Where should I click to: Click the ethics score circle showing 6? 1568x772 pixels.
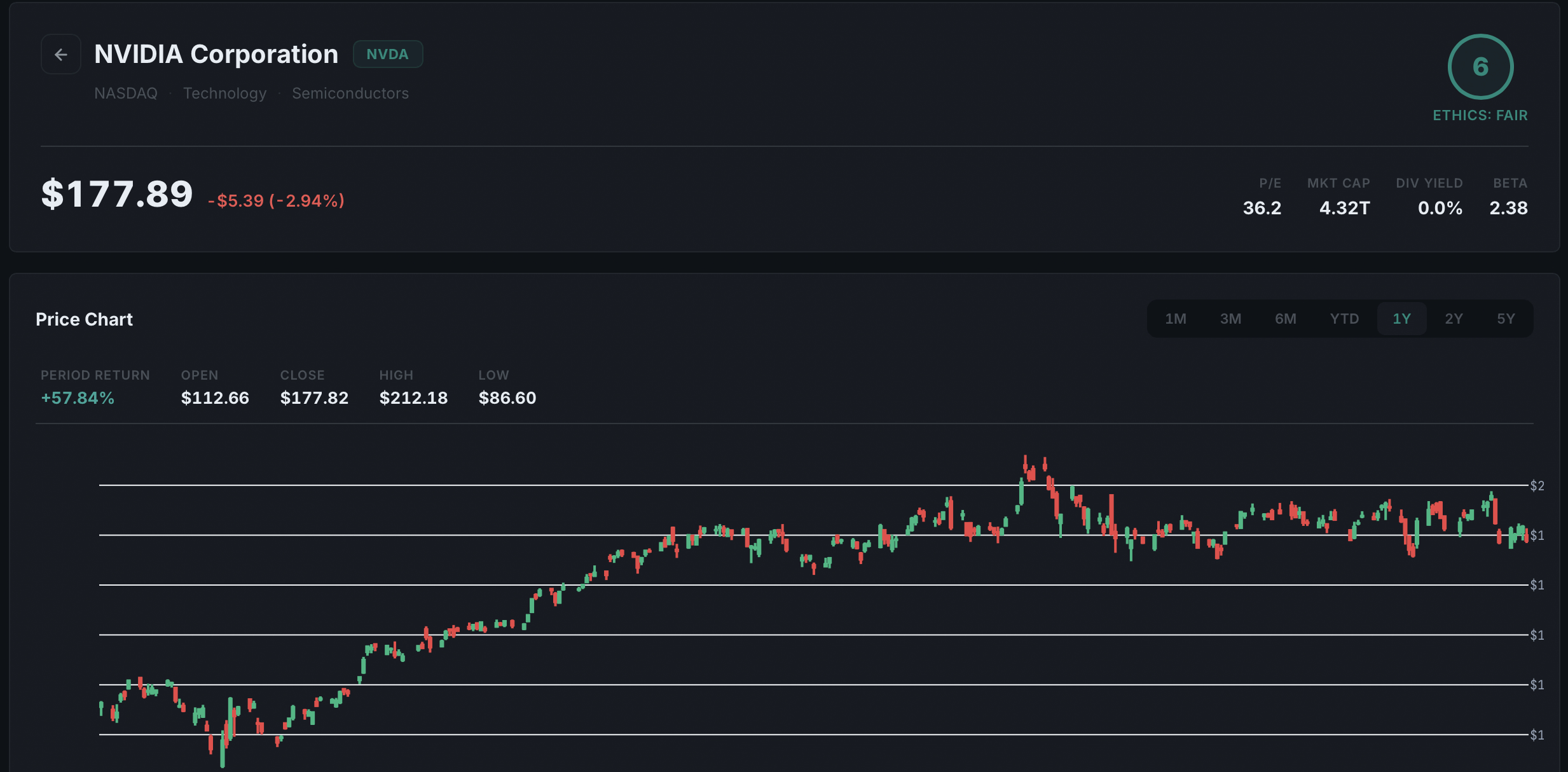[x=1480, y=67]
